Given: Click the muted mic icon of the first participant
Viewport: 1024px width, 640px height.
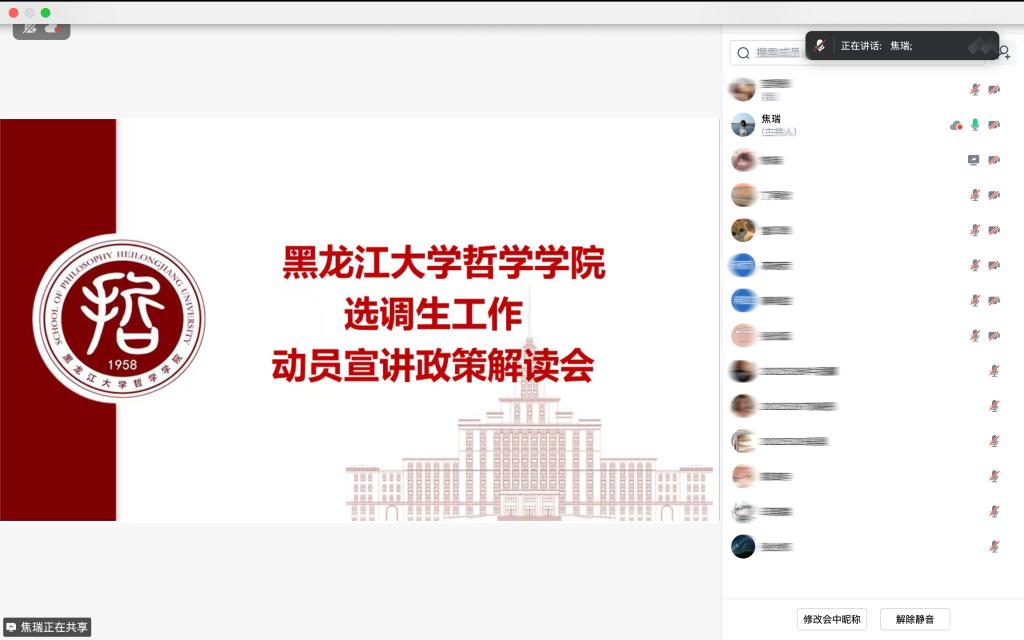Looking at the screenshot, I should (975, 90).
